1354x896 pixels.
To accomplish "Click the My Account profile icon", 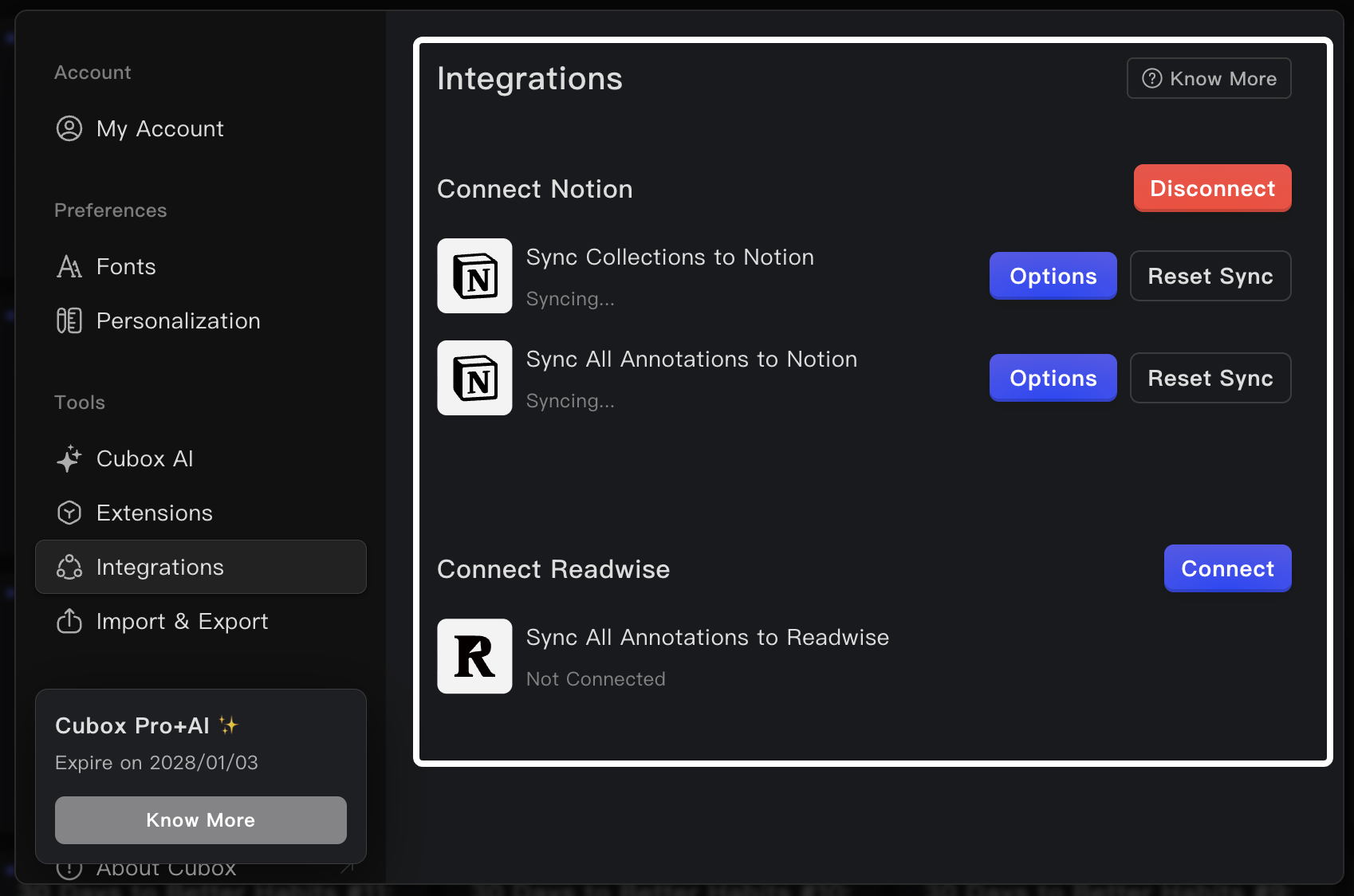I will coord(69,128).
